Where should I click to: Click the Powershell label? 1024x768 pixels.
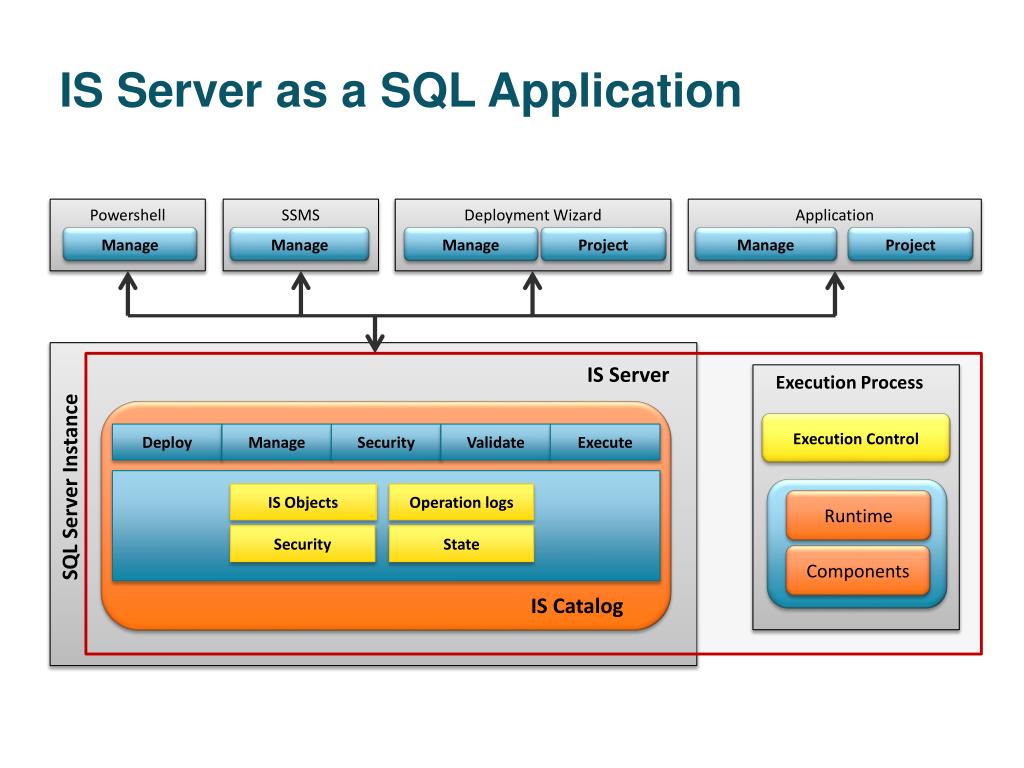127,215
